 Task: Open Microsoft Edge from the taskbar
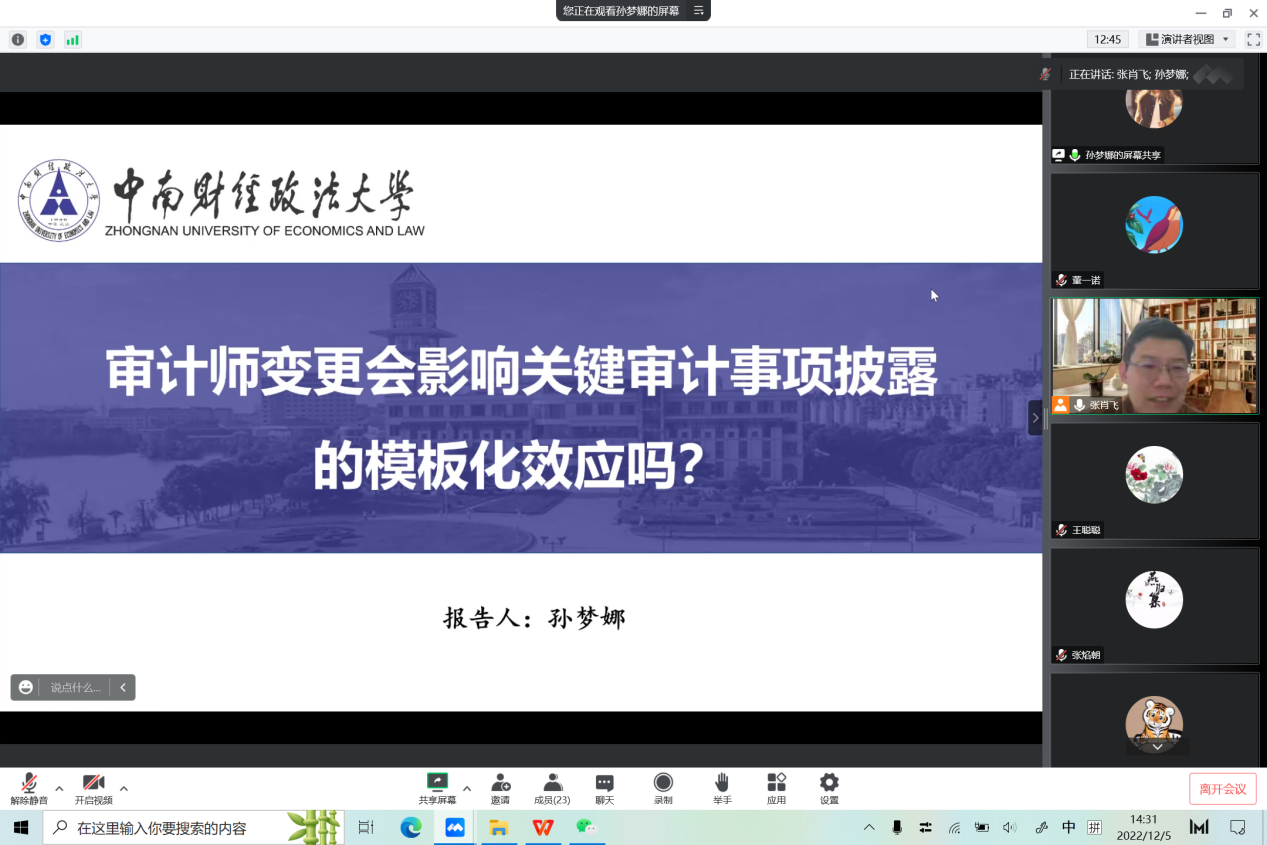[x=411, y=827]
